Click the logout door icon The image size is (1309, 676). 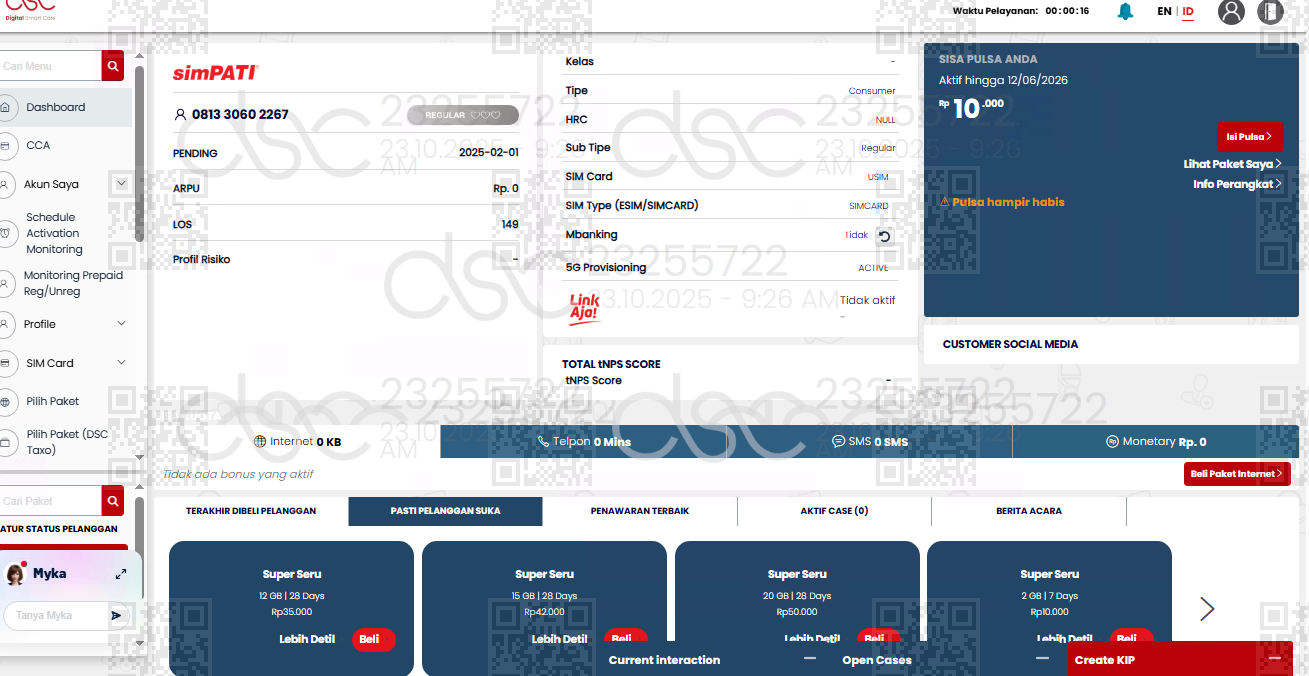(1269, 12)
